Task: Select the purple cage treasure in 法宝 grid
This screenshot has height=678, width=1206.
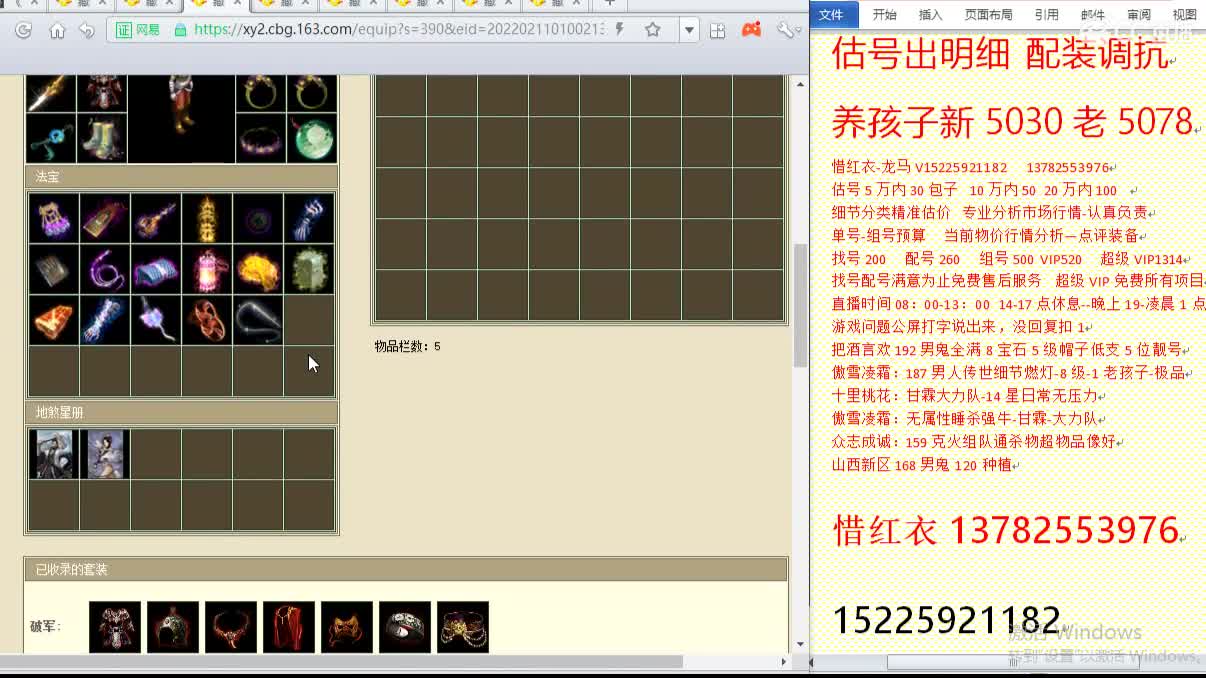Action: (54, 218)
